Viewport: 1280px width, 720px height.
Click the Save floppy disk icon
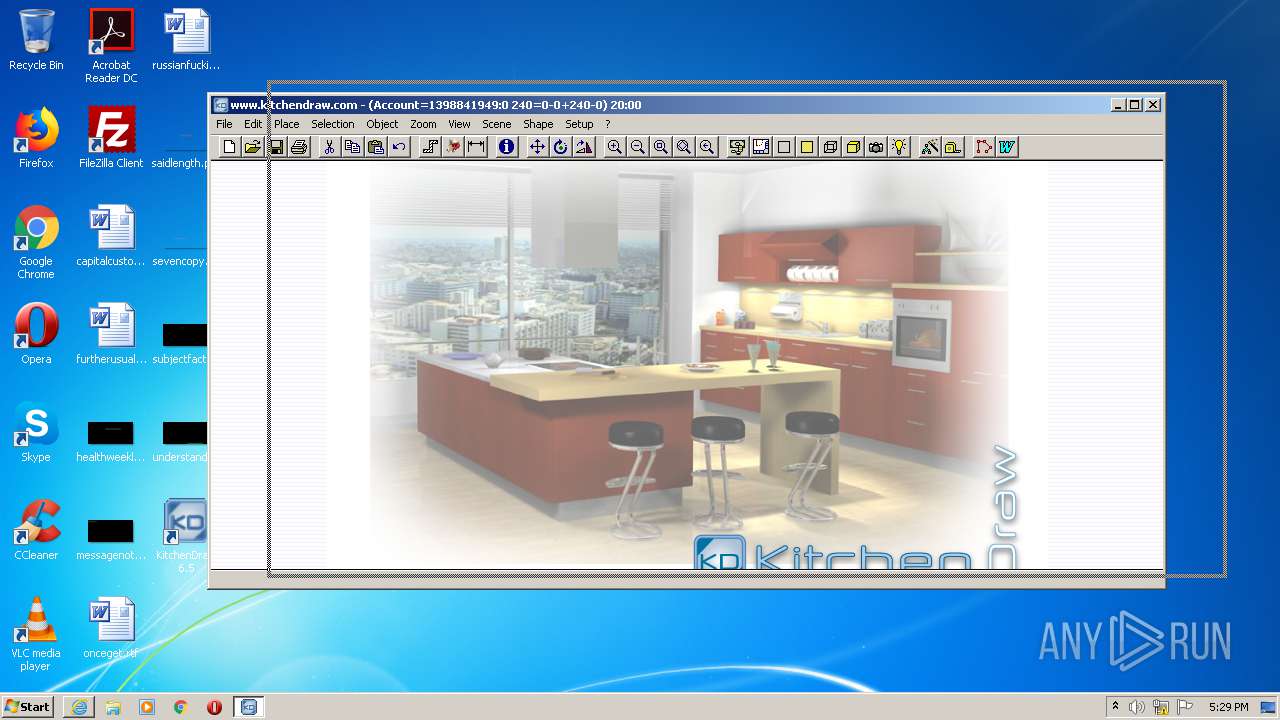pos(276,147)
